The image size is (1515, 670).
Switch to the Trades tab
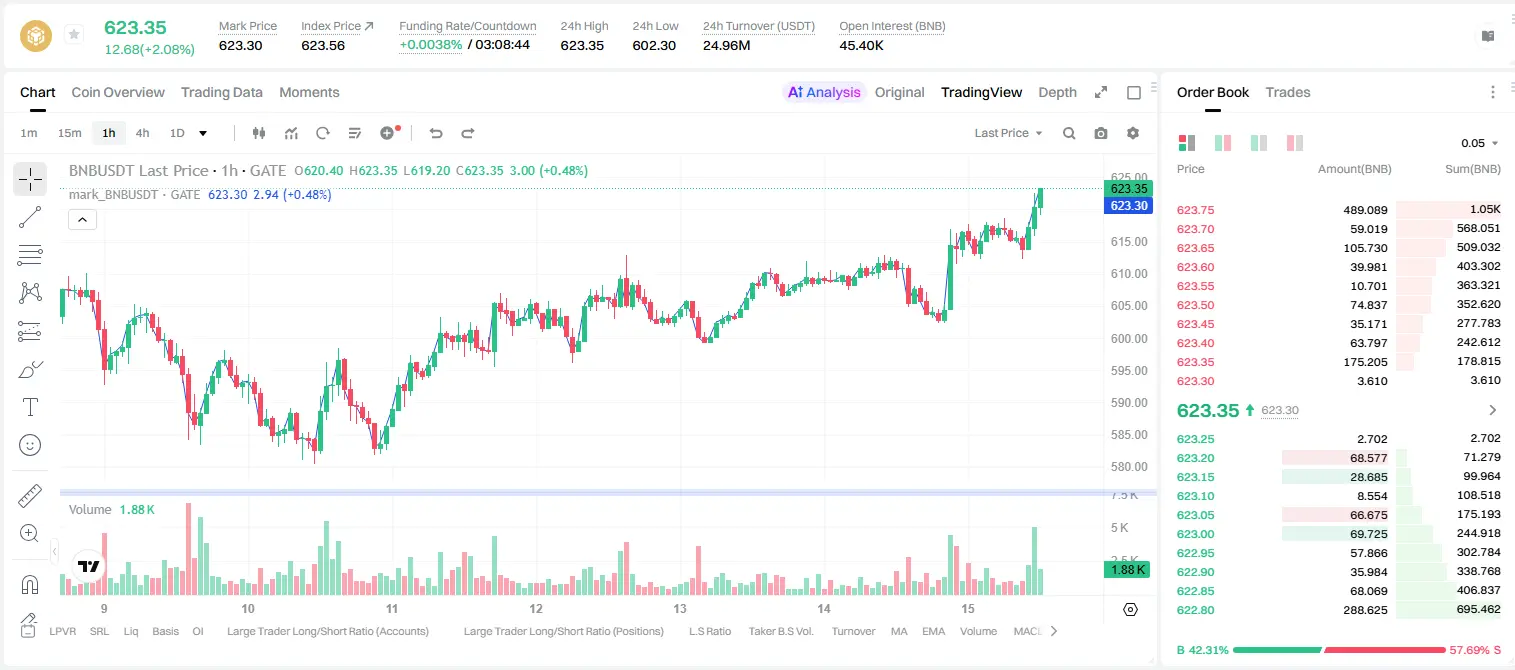(x=1288, y=92)
